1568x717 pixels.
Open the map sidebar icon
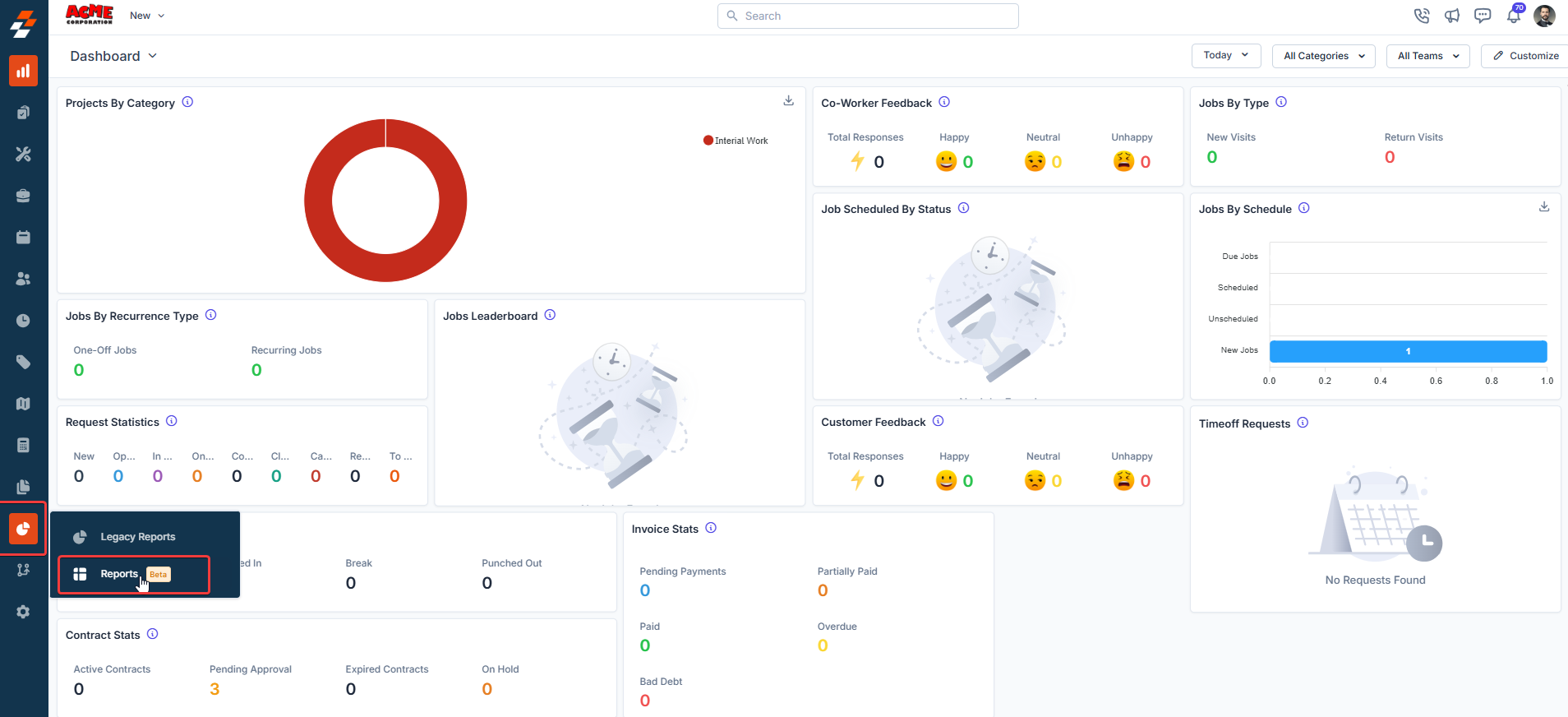[23, 404]
